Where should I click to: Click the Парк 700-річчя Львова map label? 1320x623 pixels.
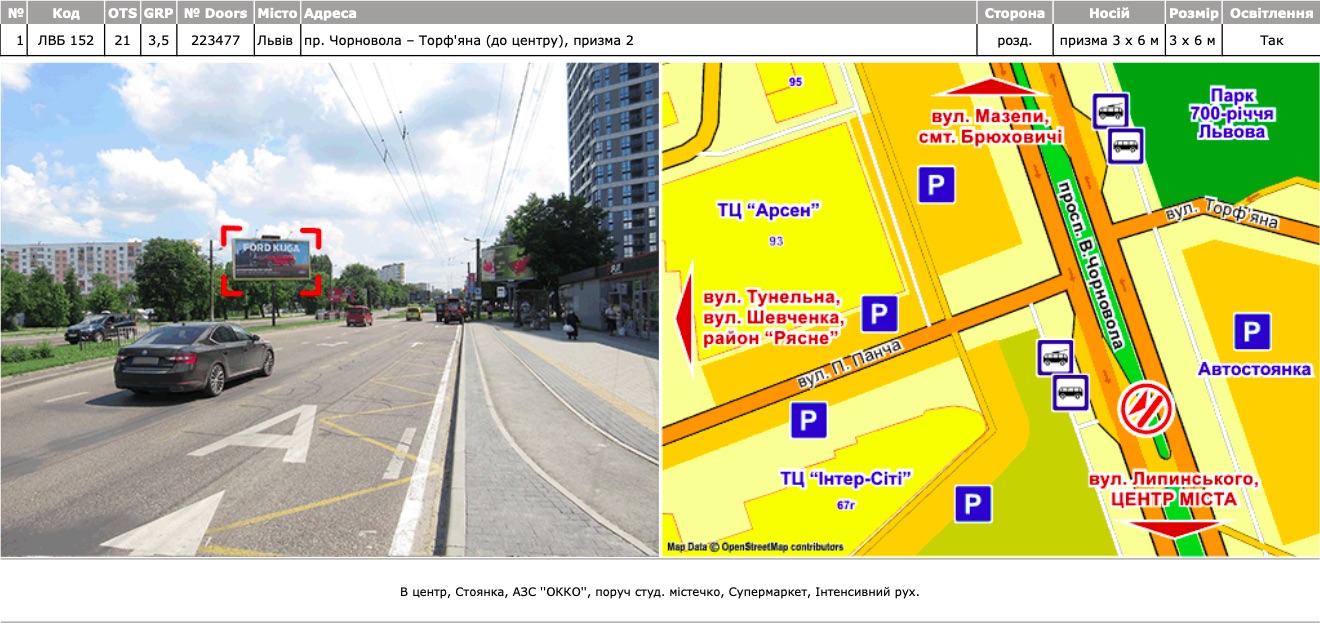[1229, 112]
